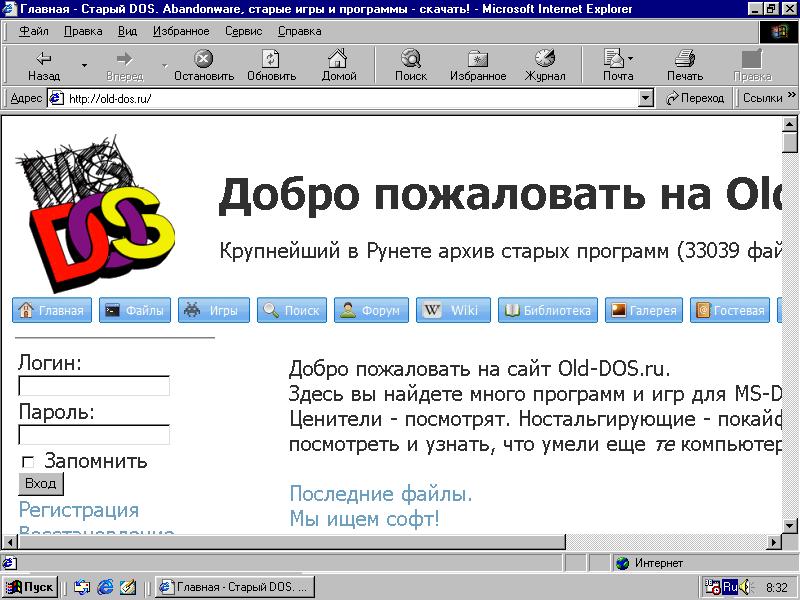
Task: Click inside the Пароль input field
Action: [93, 435]
